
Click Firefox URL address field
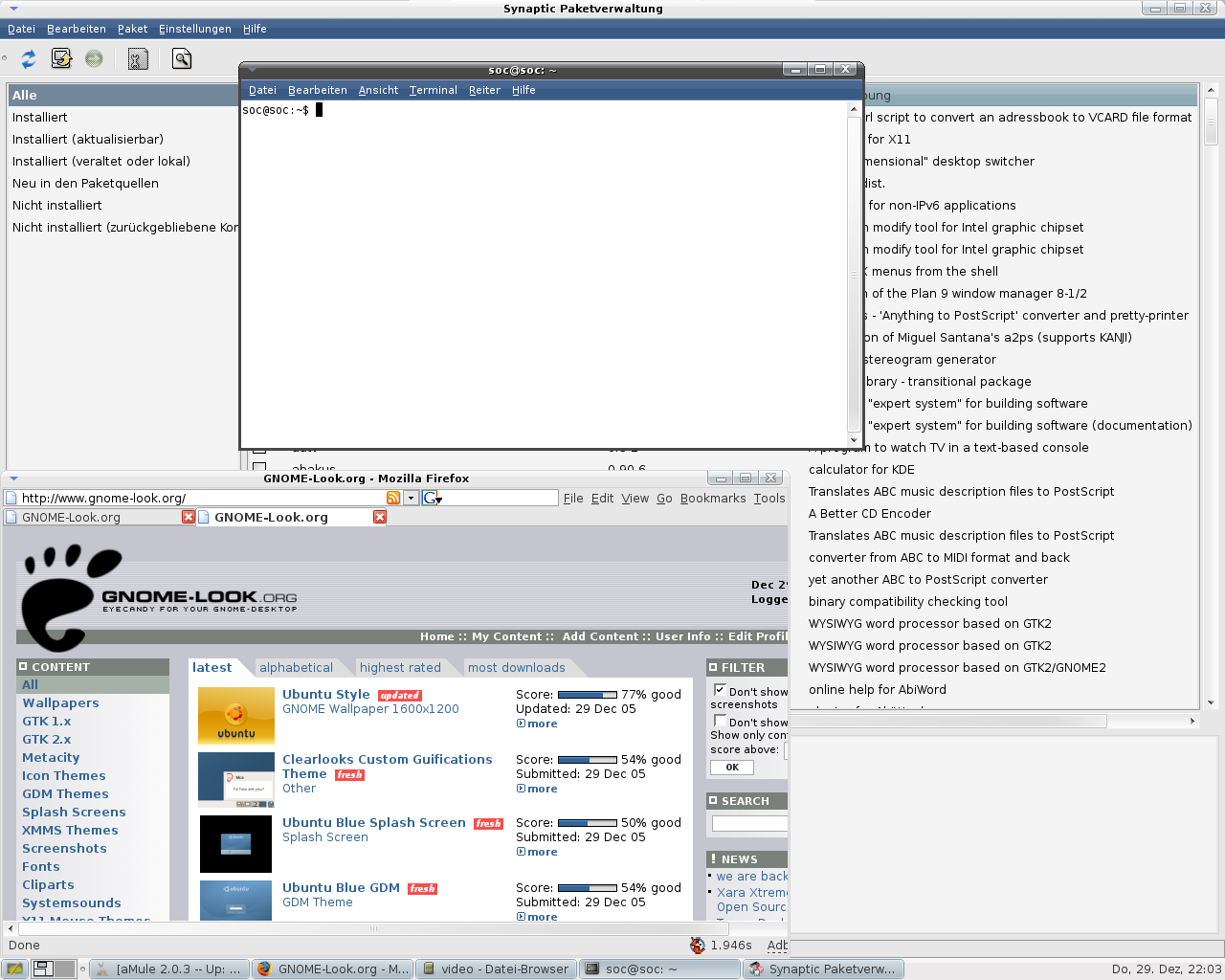coord(202,498)
